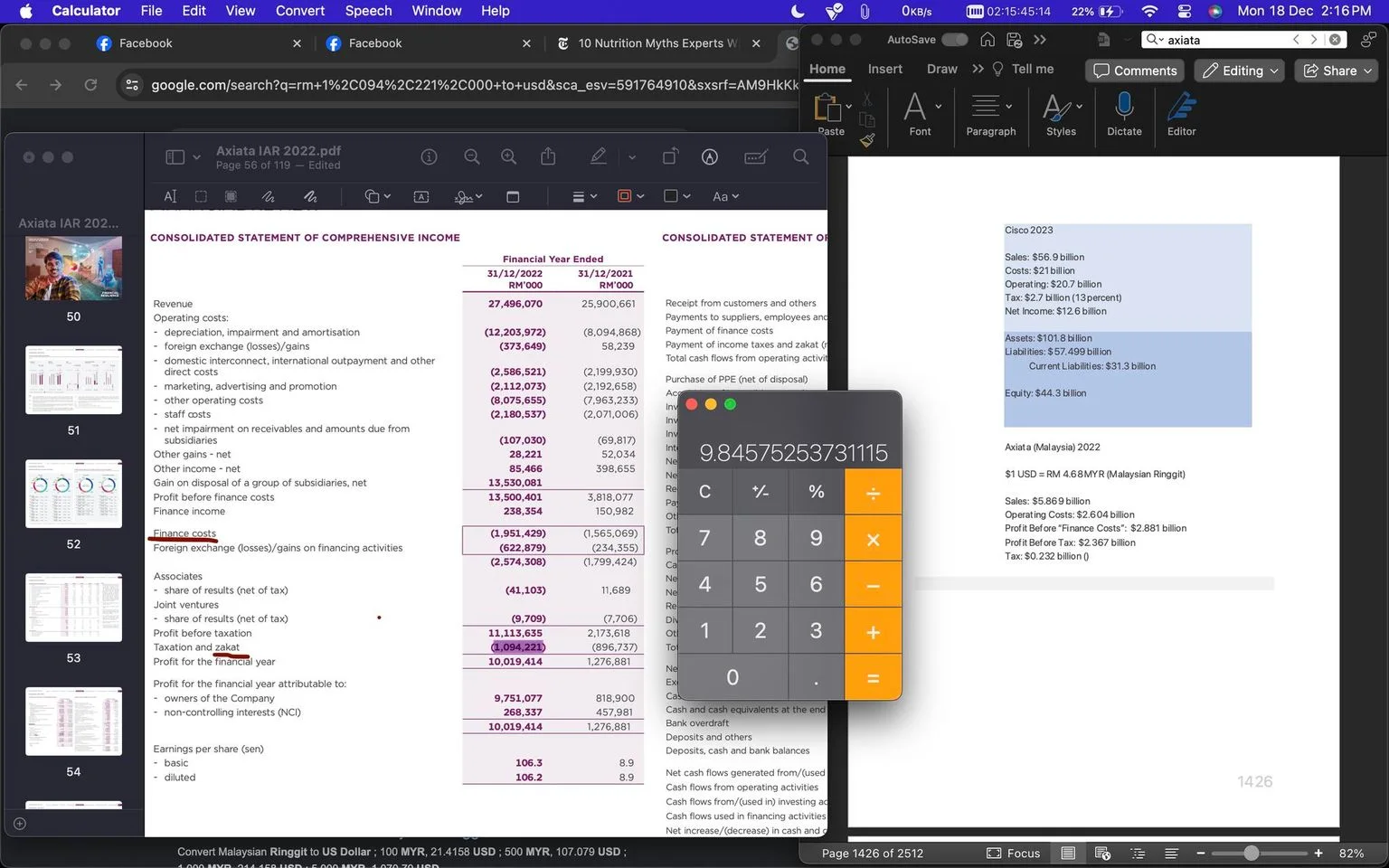Toggle the Focus mode in Word status bar
This screenshot has width=1389, height=868.
click(x=1014, y=853)
